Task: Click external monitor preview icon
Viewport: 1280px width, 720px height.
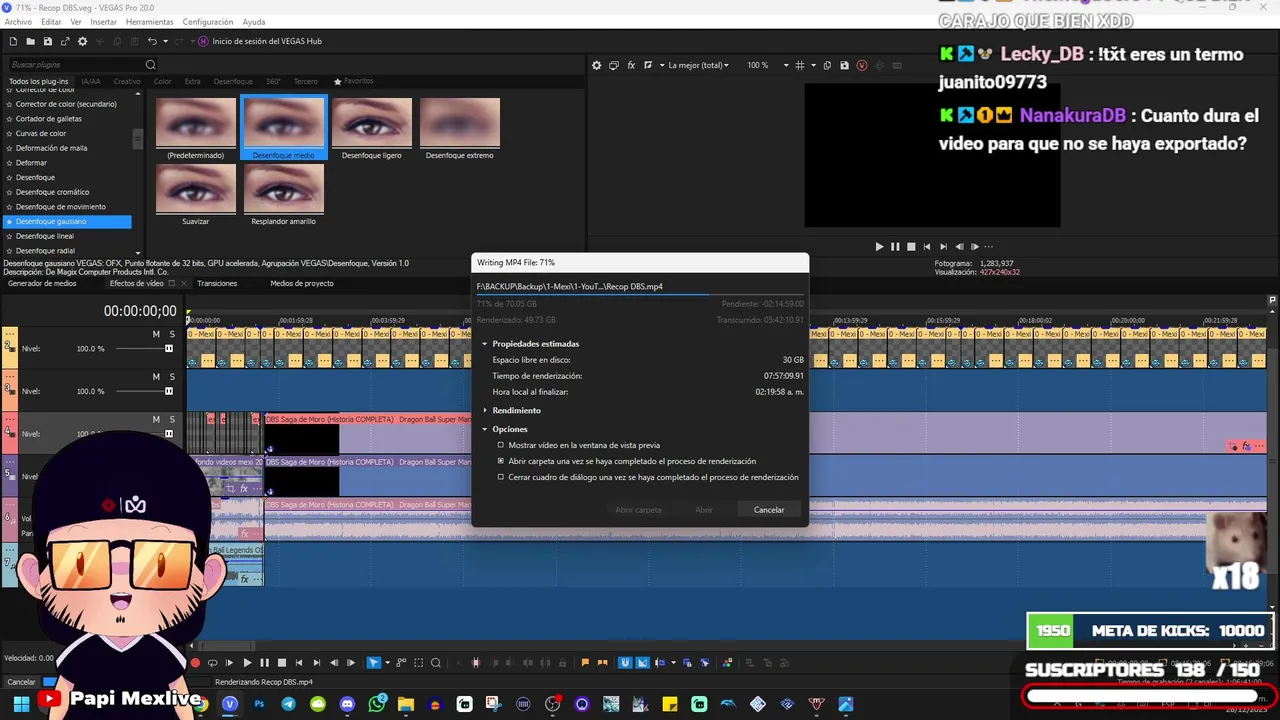Action: pyautogui.click(x=614, y=65)
